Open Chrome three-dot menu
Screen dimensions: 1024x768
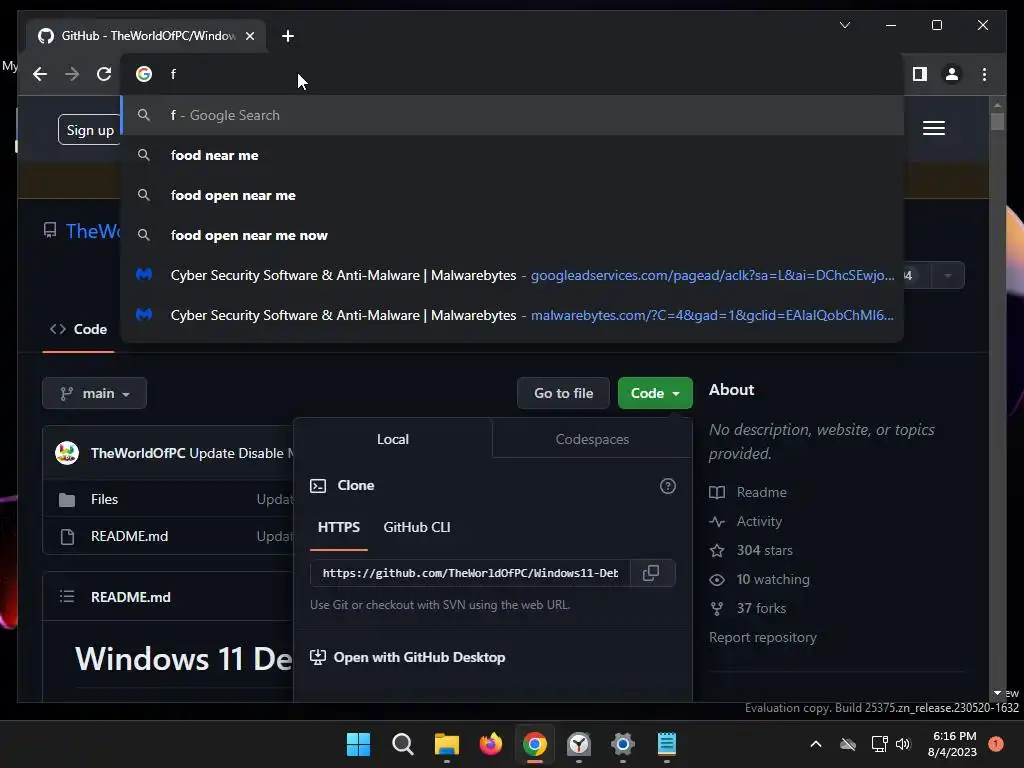click(985, 74)
